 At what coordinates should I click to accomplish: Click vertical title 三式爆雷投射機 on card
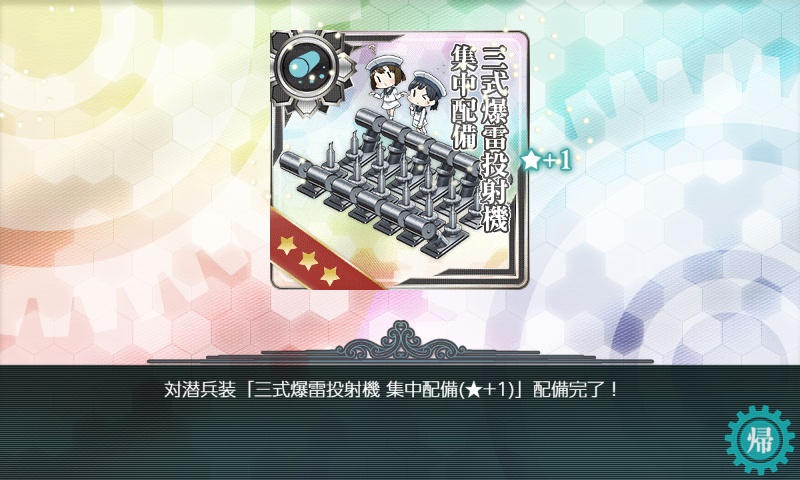[x=494, y=139]
